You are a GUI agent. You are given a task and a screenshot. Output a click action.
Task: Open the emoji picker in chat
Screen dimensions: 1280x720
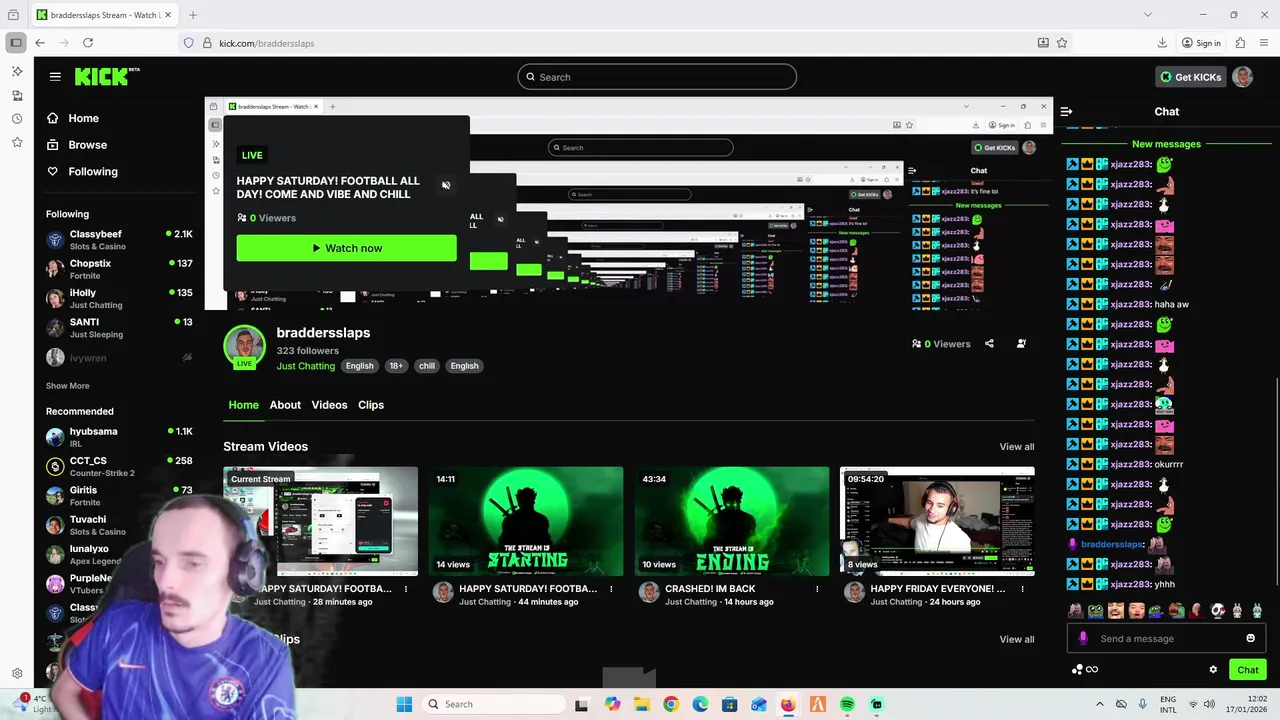[1250, 639]
